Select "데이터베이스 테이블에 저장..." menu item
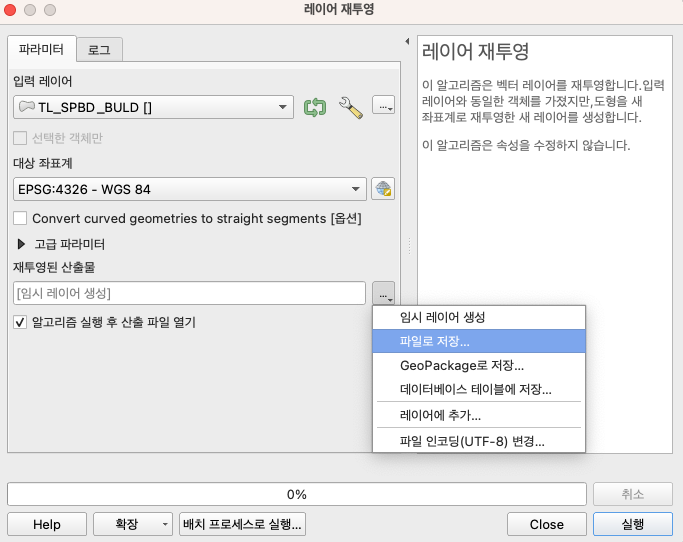683x542 pixels. (479, 389)
